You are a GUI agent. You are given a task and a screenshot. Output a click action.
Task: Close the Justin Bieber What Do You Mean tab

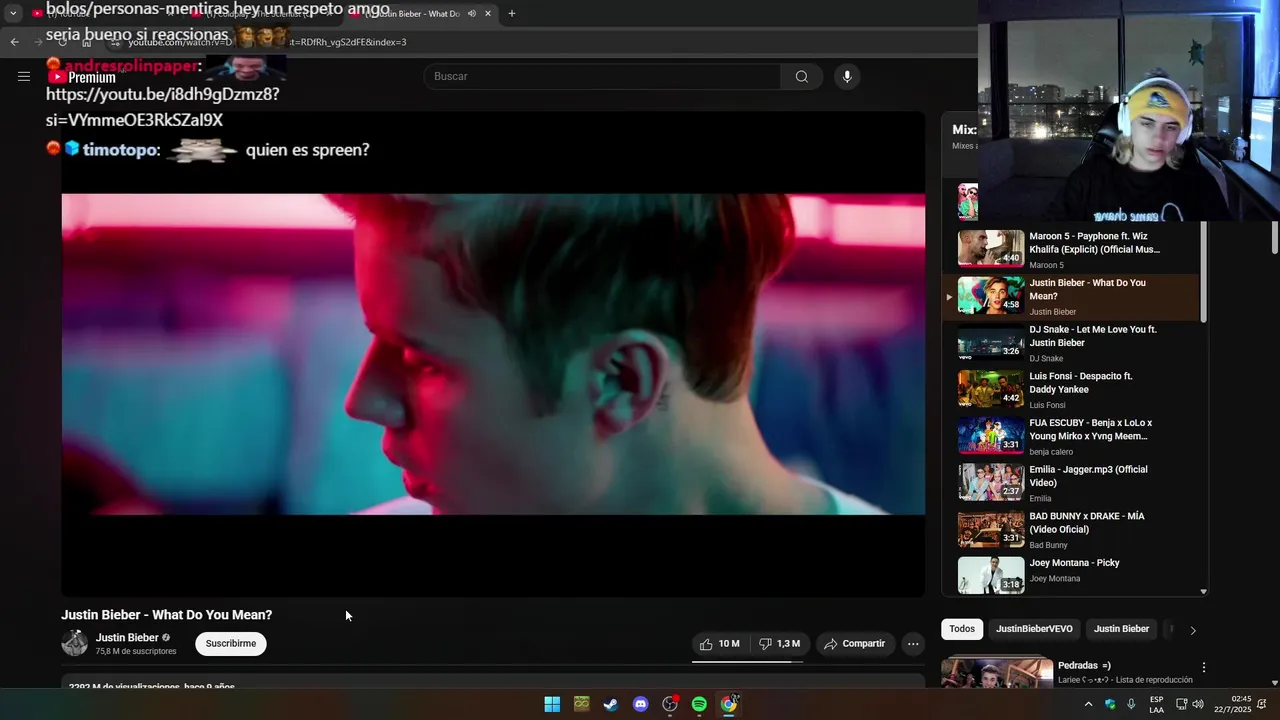pyautogui.click(x=488, y=14)
